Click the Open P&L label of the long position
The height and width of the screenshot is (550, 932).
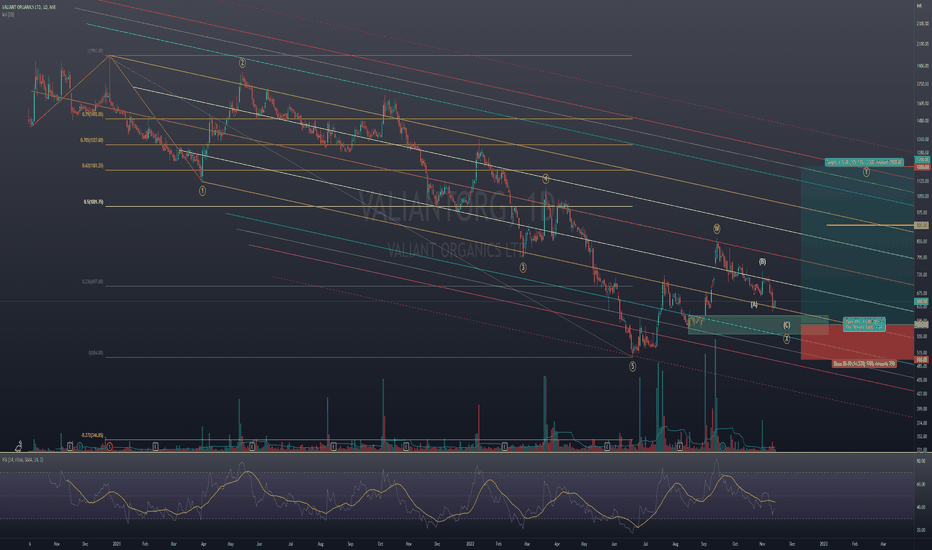pyautogui.click(x=864, y=325)
